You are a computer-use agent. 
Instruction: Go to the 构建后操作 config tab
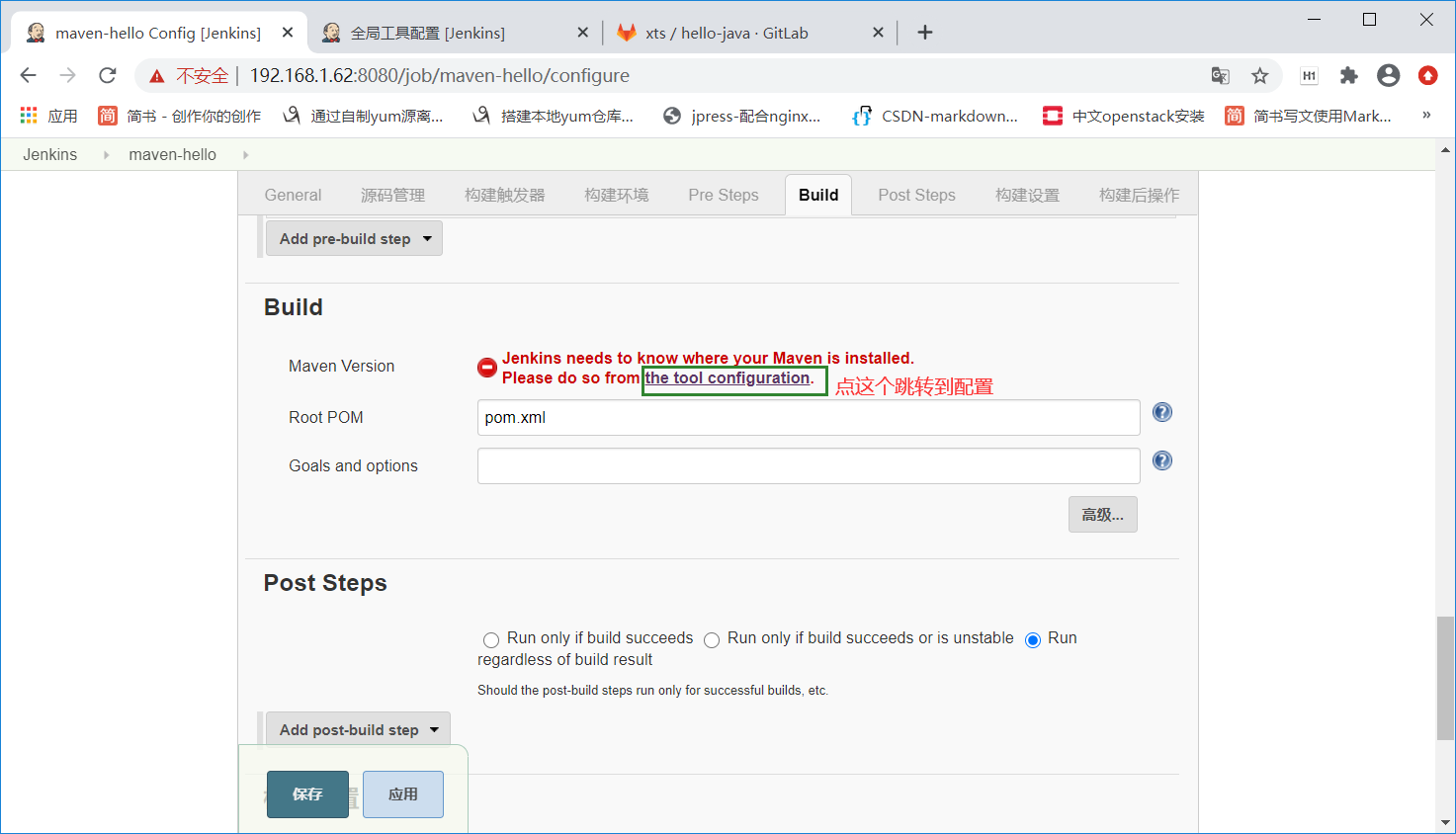click(x=1139, y=195)
